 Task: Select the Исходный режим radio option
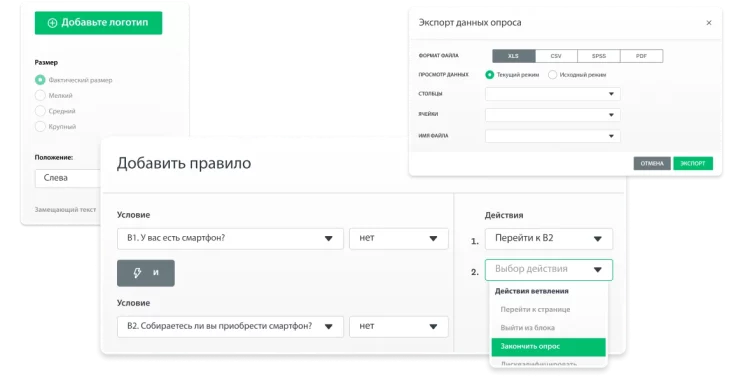coord(552,75)
